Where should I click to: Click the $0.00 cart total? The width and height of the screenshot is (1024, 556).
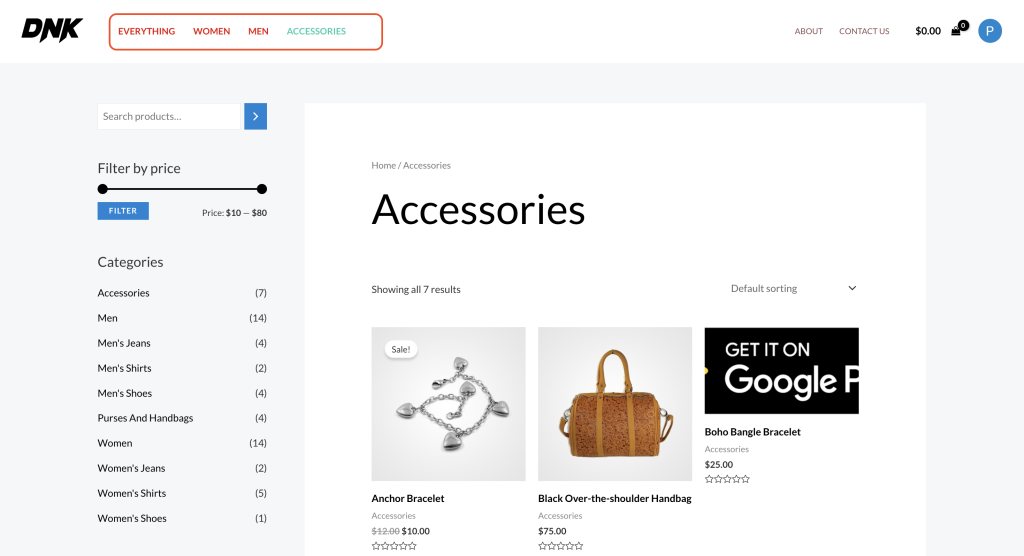tap(928, 31)
